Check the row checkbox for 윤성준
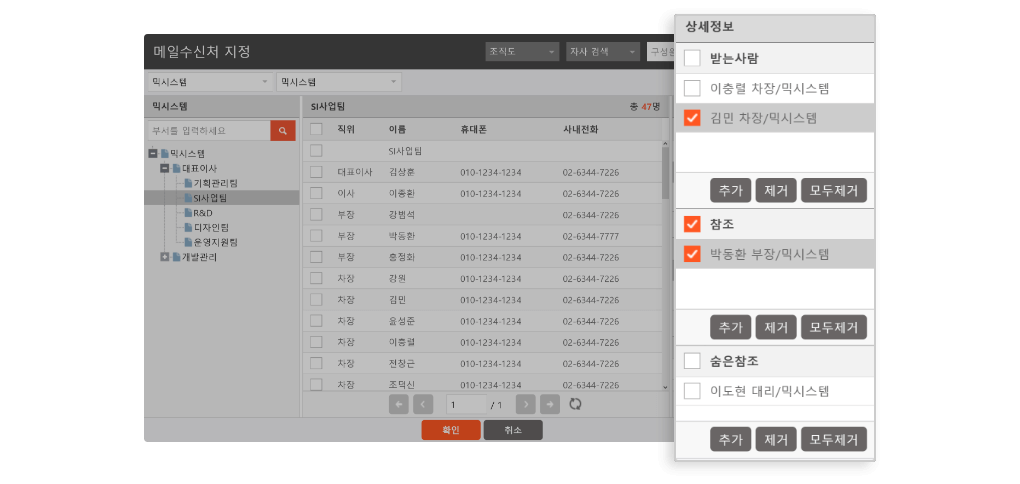1020x484 pixels. 316,321
